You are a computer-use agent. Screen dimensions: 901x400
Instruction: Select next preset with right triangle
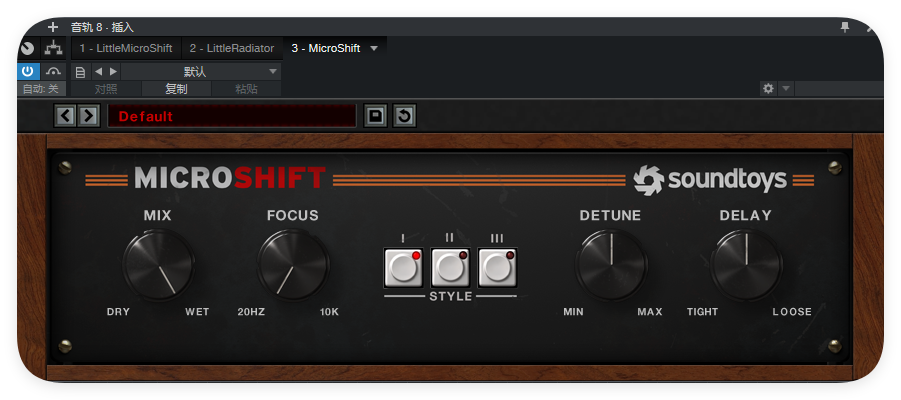pos(113,72)
